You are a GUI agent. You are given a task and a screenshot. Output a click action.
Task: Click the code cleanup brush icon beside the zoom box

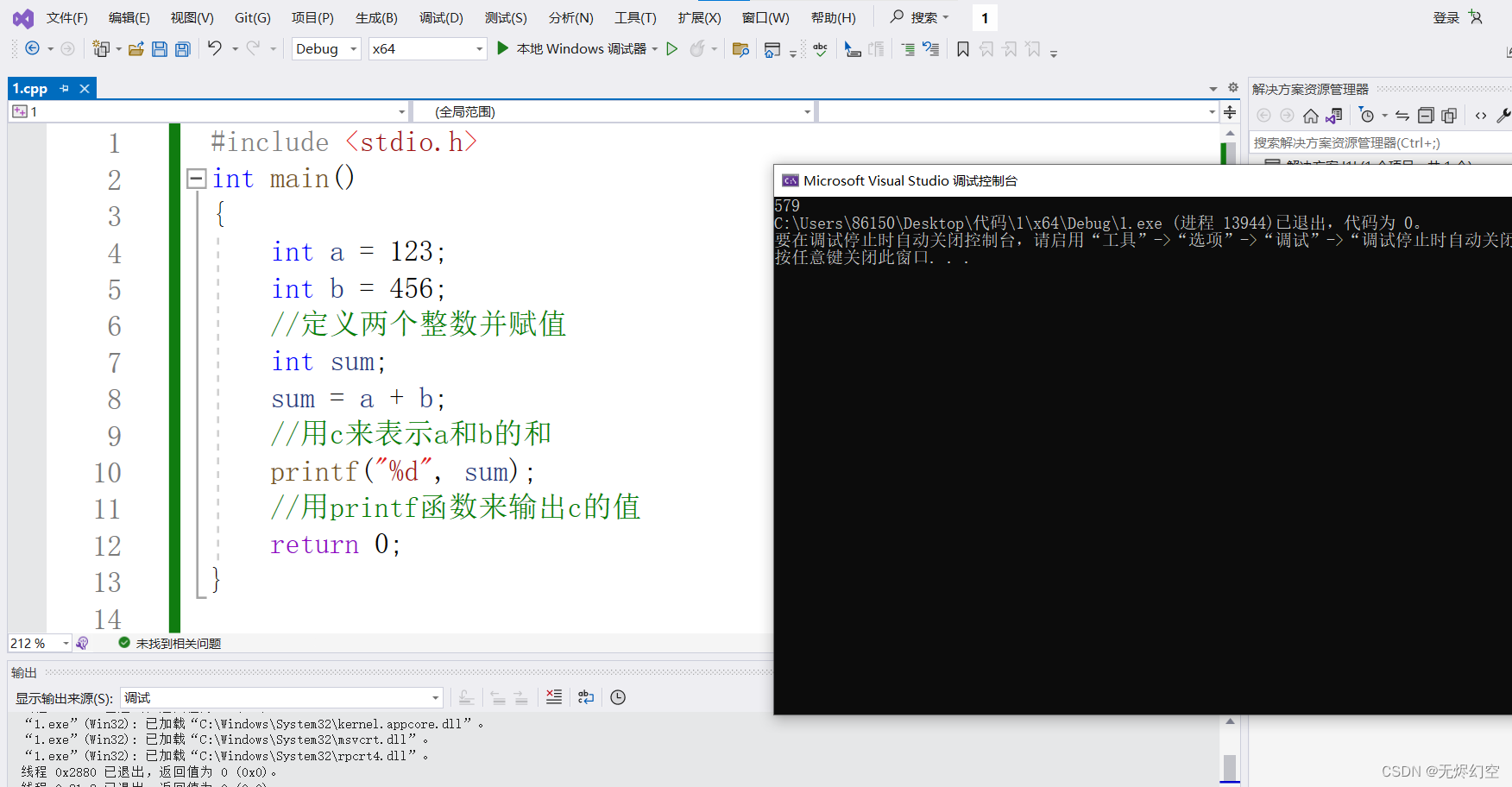[x=82, y=643]
